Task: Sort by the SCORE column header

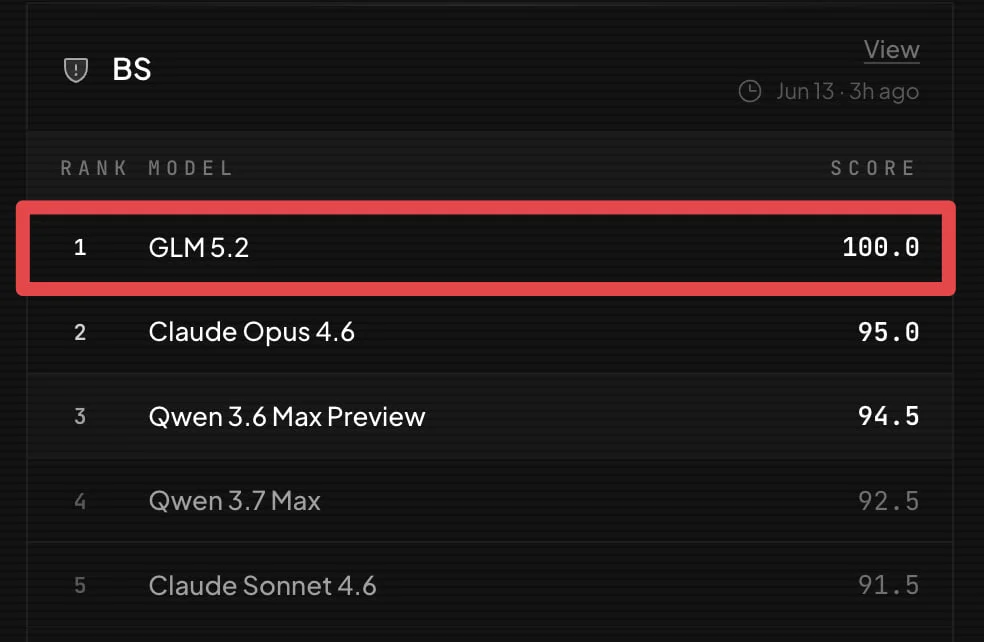Action: [873, 168]
